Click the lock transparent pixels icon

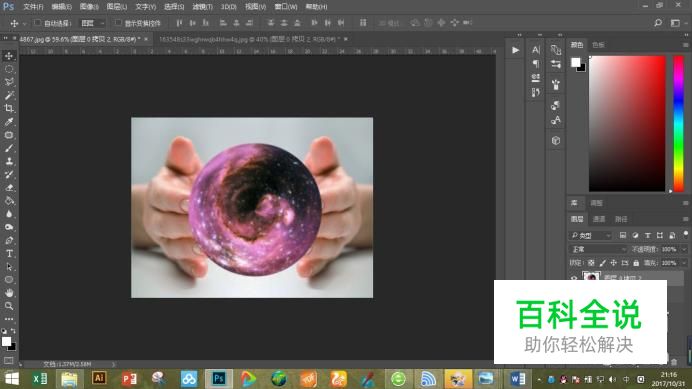[591, 263]
